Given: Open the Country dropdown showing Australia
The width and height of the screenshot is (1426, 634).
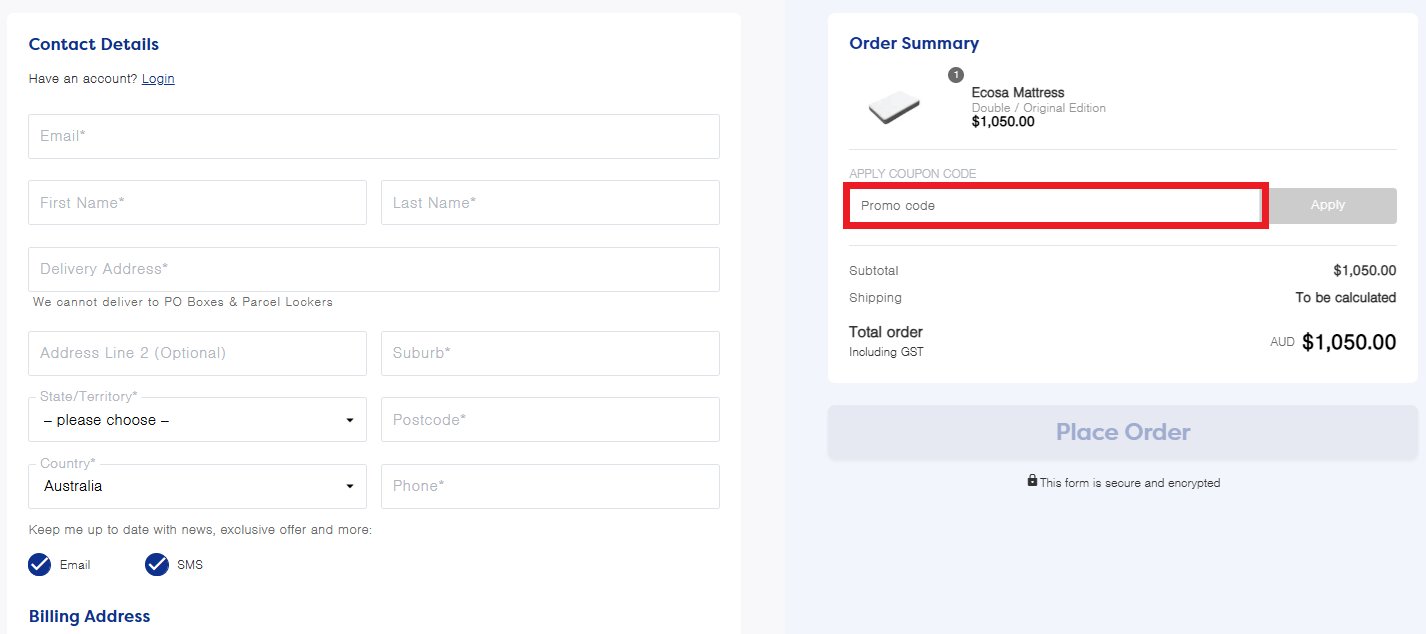Looking at the screenshot, I should click(197, 486).
